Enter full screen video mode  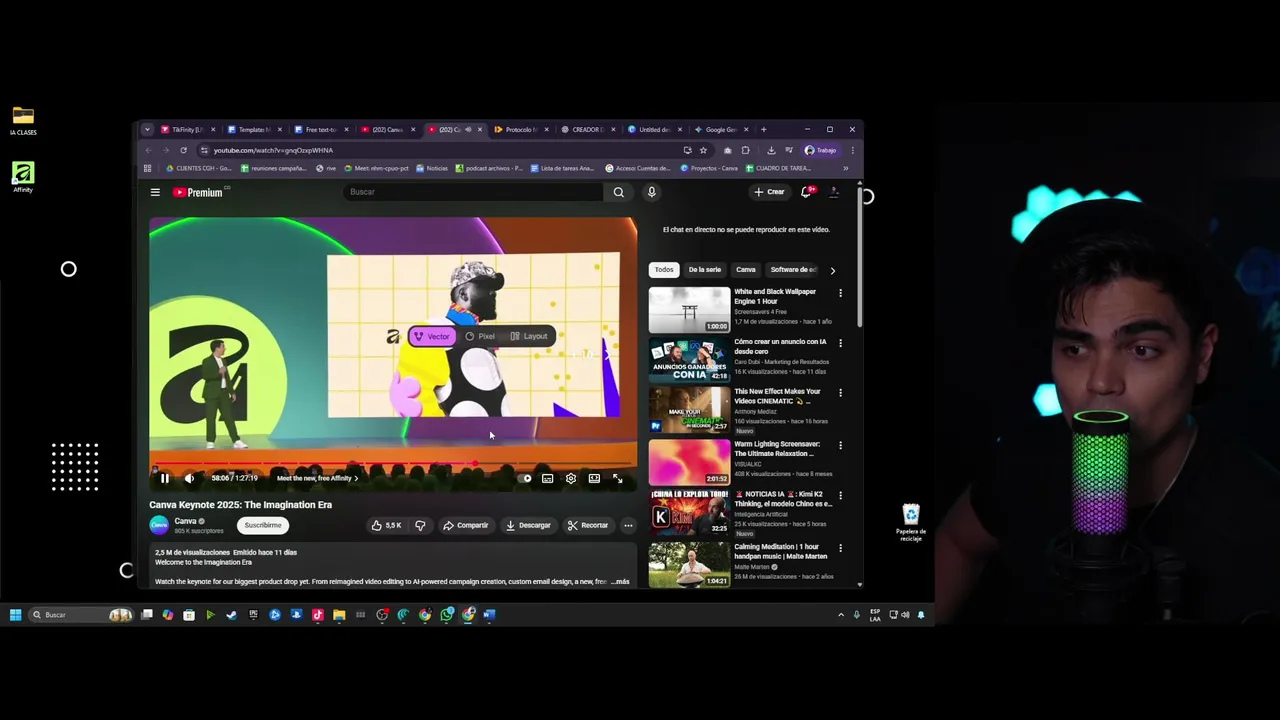point(617,478)
